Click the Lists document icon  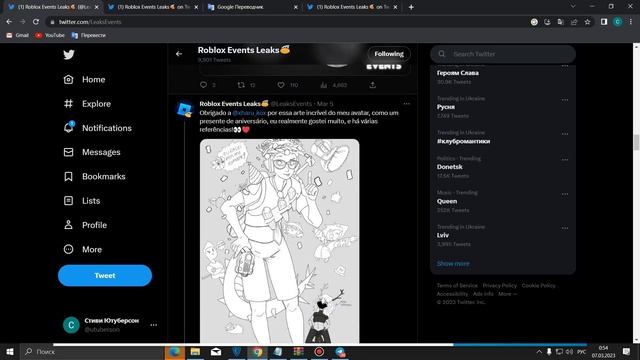[69, 201]
